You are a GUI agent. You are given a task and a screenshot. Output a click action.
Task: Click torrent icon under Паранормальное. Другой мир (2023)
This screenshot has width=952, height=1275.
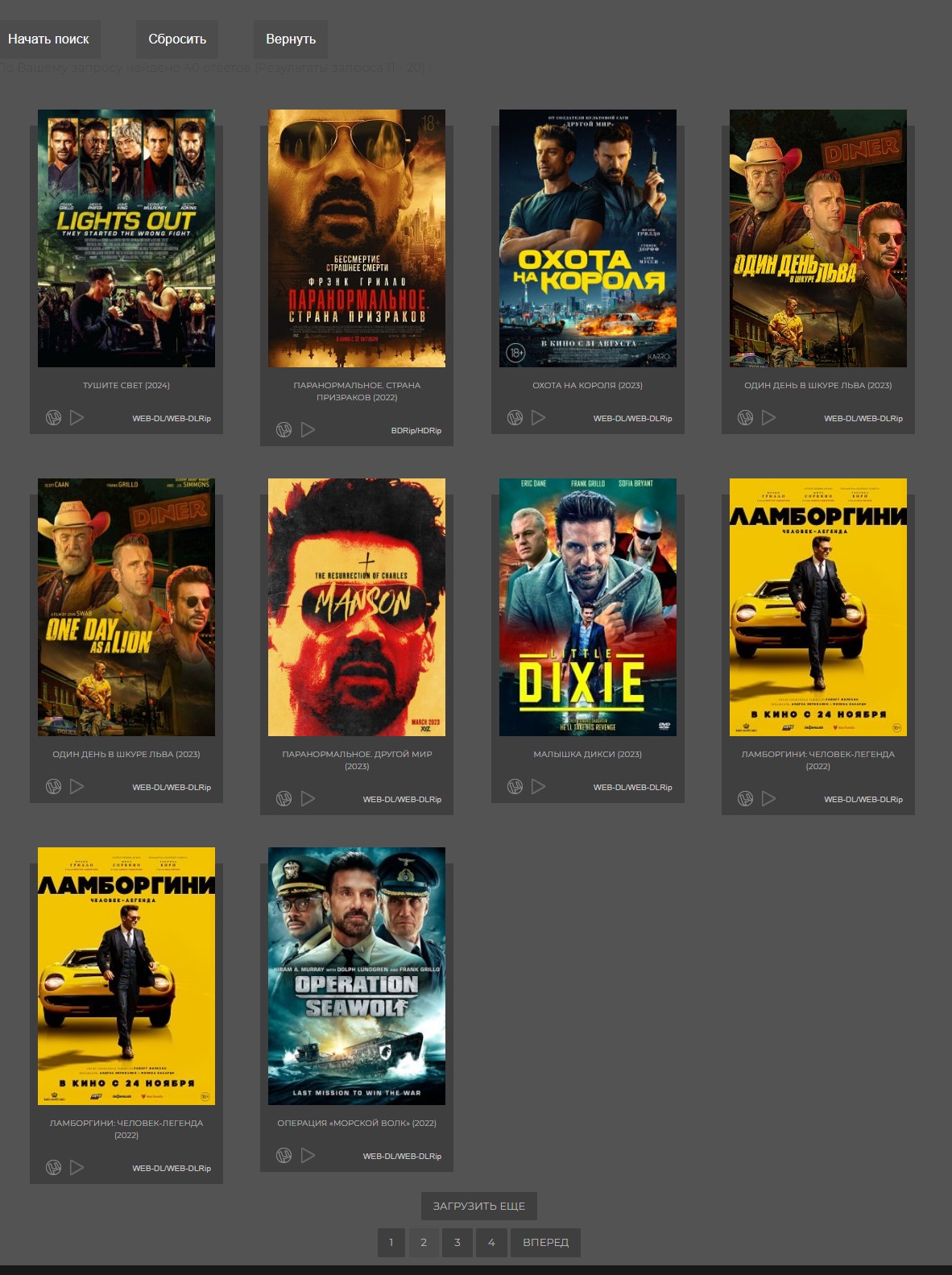click(284, 799)
